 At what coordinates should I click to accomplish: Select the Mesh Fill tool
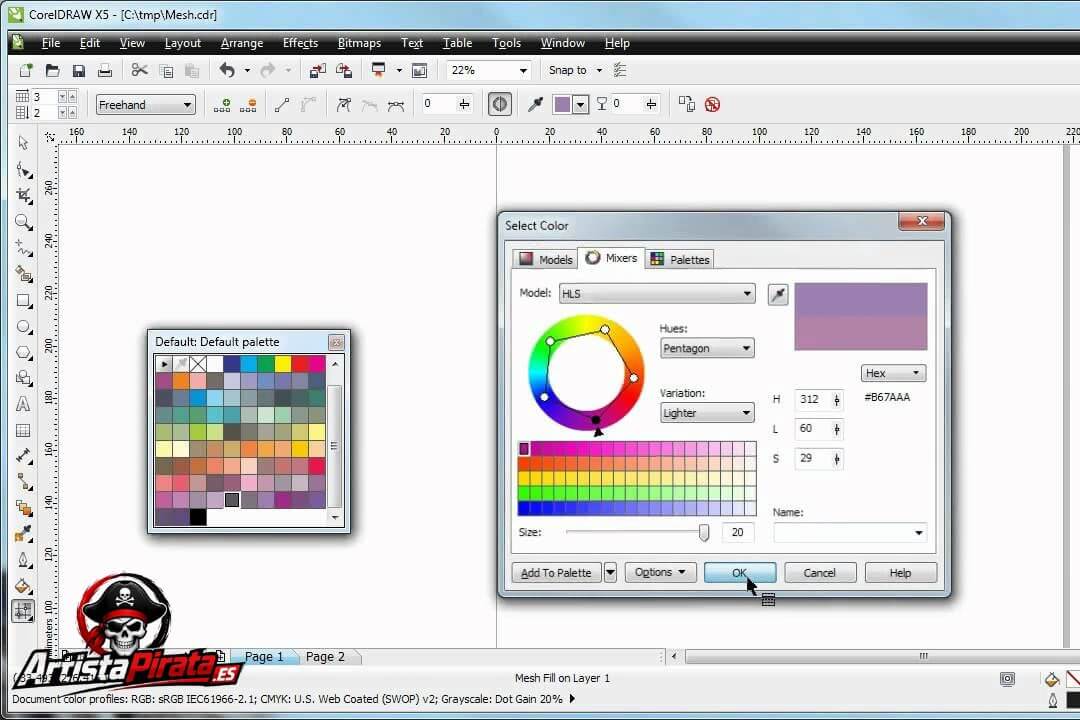pyautogui.click(x=23, y=611)
